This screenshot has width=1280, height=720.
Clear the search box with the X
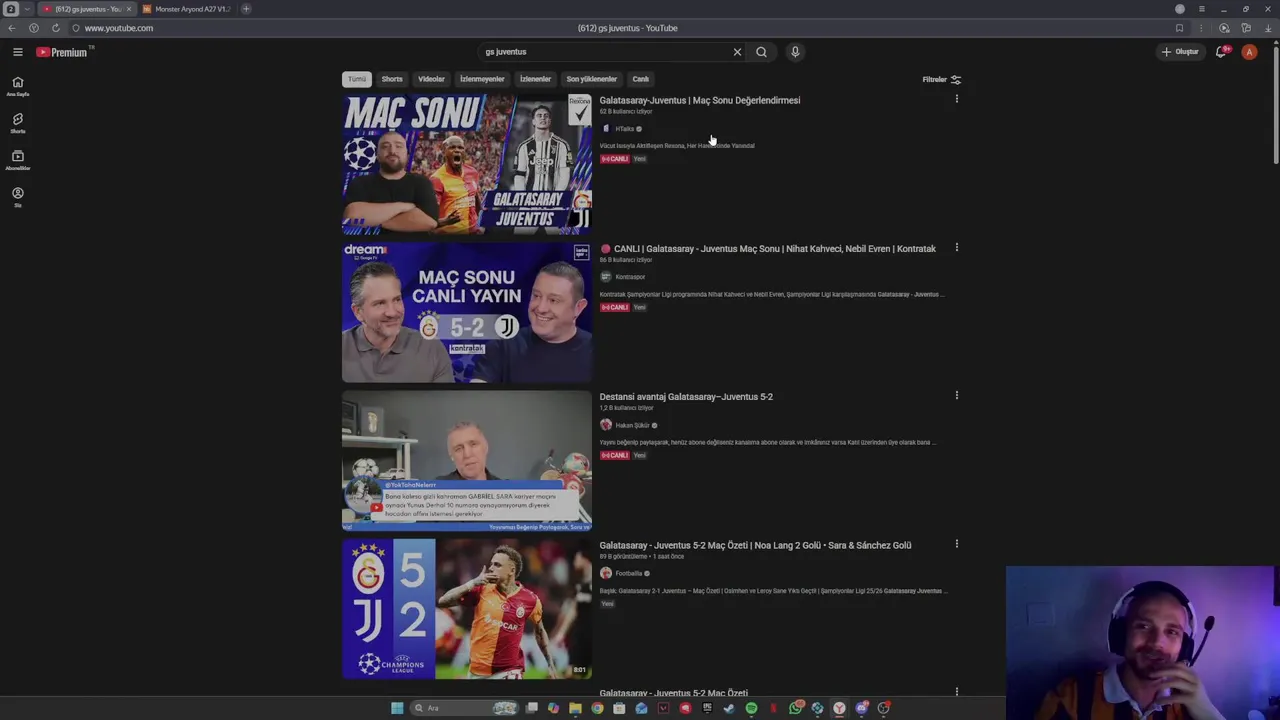tap(737, 52)
